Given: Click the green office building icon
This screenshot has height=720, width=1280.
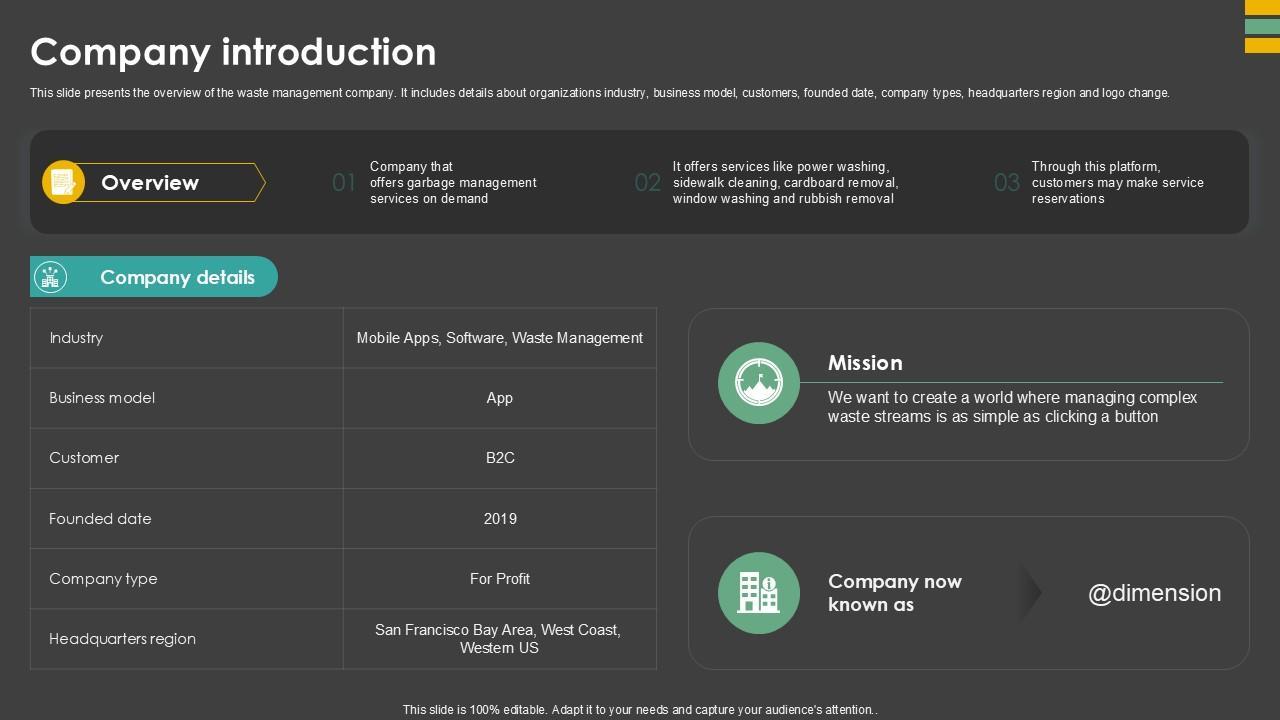Looking at the screenshot, I should click(758, 593).
